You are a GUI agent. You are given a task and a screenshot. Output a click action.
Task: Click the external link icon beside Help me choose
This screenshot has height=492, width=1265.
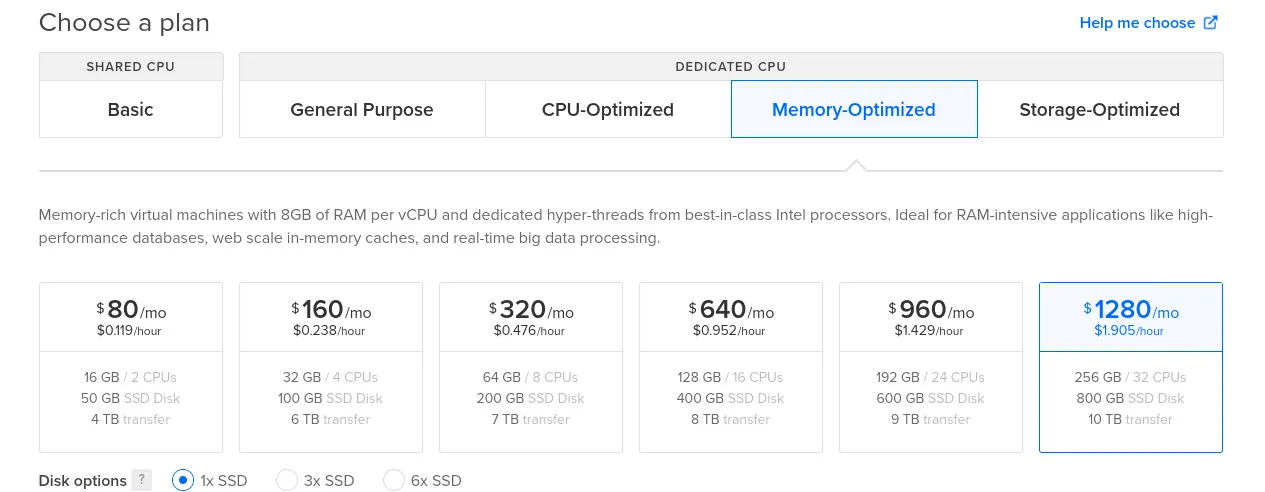[x=1210, y=23]
